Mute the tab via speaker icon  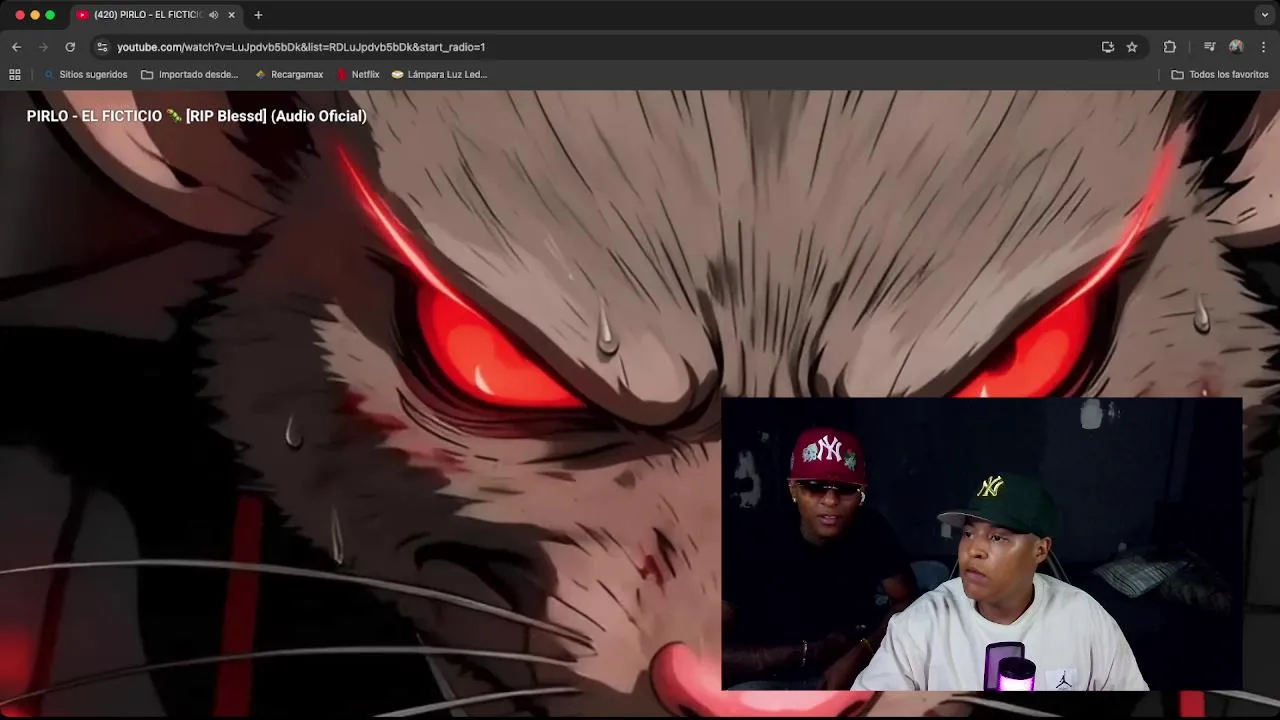tap(213, 15)
